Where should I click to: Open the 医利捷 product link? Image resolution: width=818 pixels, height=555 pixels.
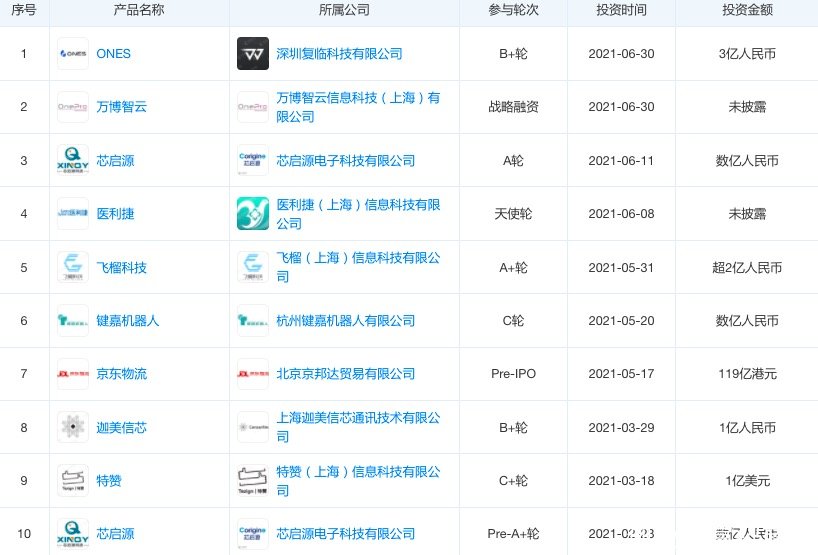coord(115,213)
